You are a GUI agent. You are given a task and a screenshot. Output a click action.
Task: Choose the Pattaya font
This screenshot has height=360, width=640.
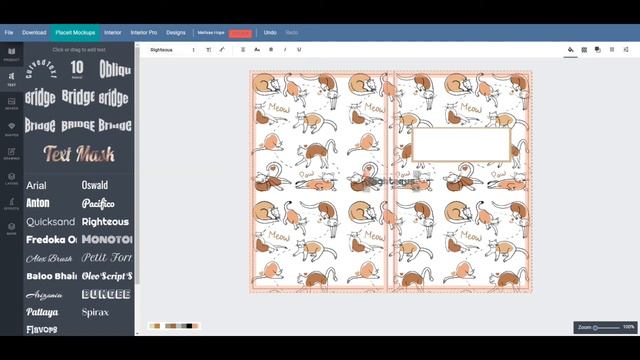pos(42,312)
